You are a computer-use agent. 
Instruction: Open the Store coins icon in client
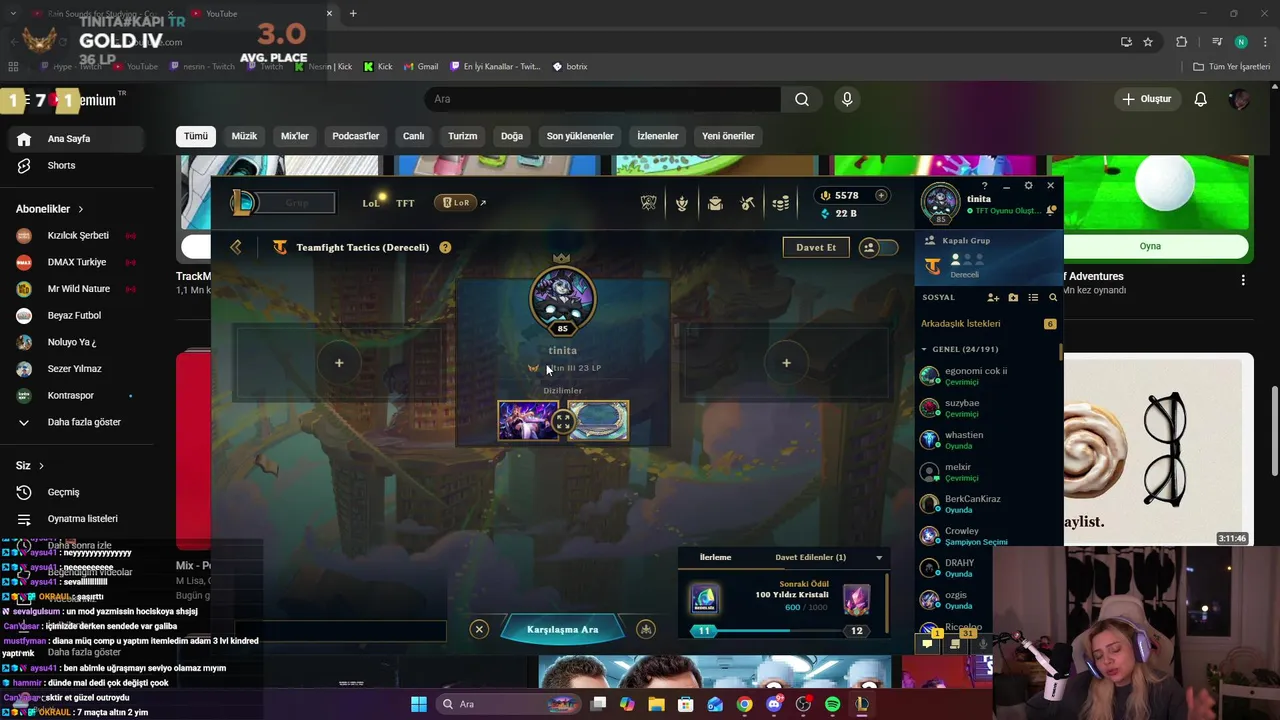(x=781, y=203)
